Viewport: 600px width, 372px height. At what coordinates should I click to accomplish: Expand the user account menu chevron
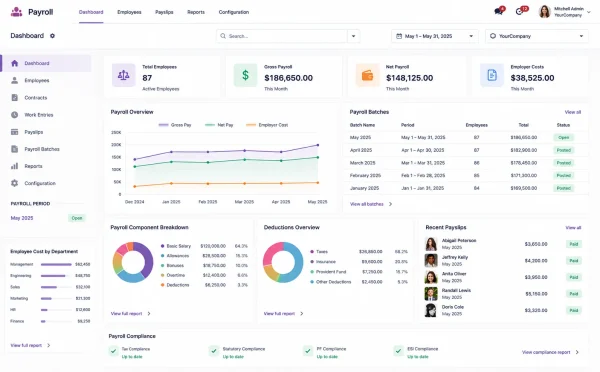tap(589, 12)
